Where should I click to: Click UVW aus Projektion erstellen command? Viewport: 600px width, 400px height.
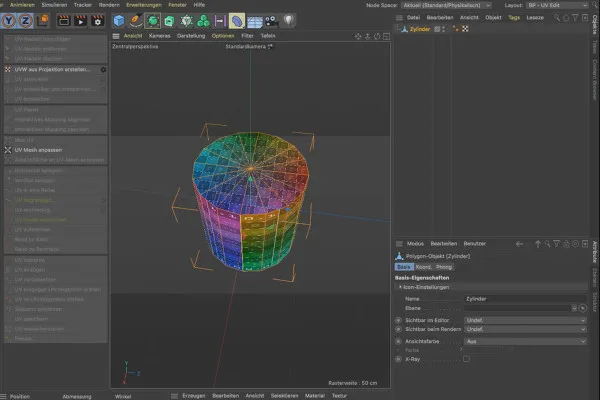(x=52, y=70)
